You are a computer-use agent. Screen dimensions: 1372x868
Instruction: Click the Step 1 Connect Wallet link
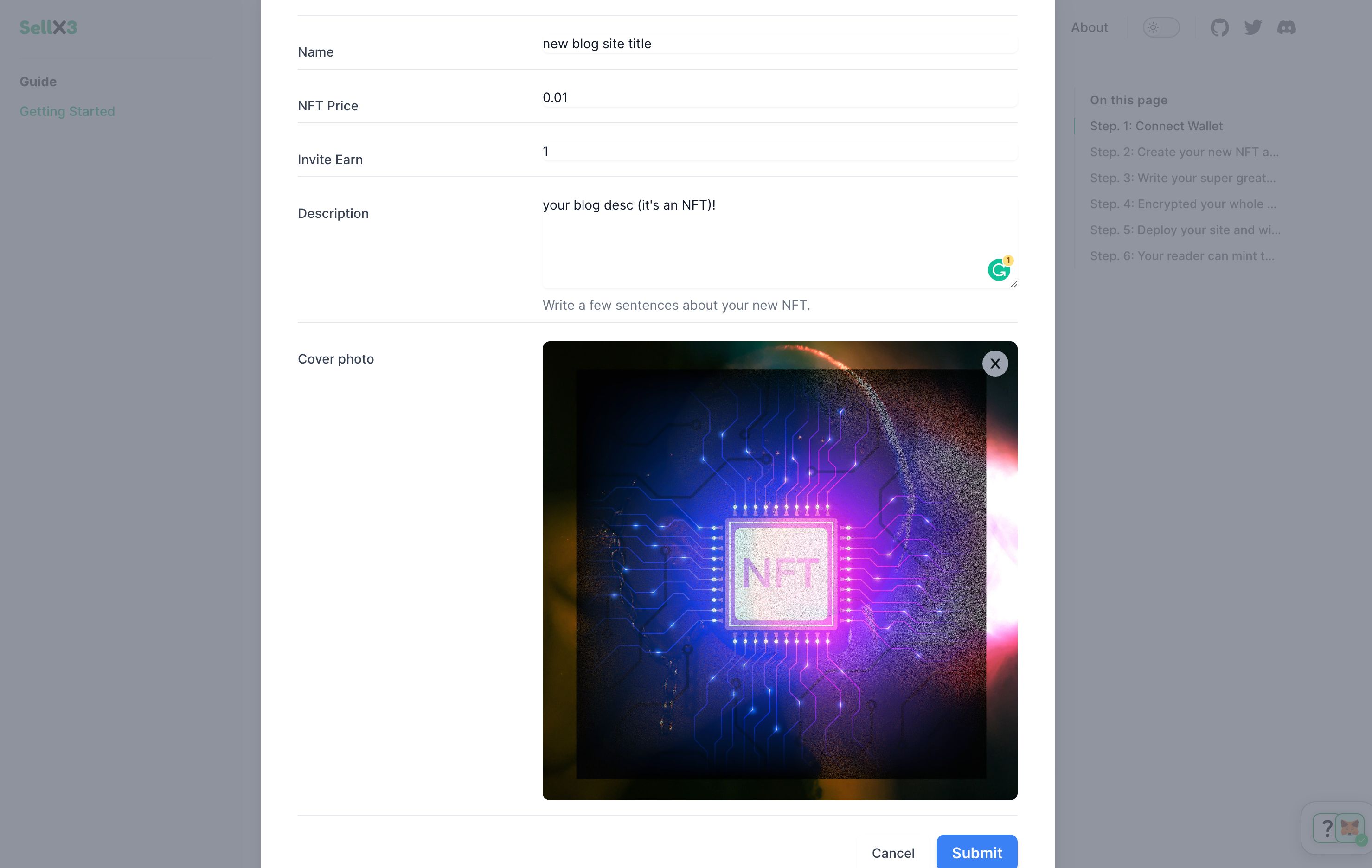[x=1156, y=125]
